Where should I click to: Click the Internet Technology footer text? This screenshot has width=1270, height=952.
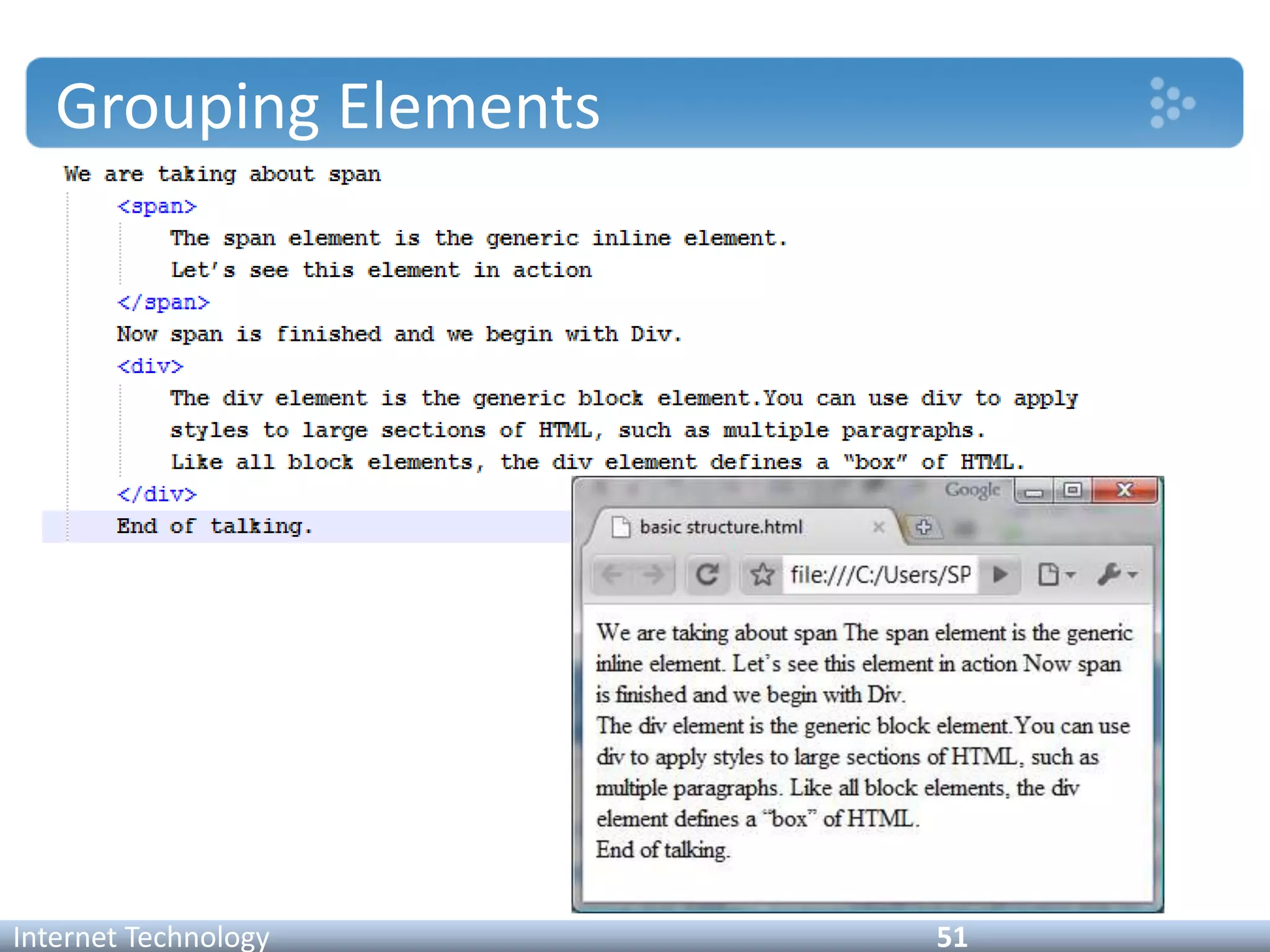tap(141, 937)
